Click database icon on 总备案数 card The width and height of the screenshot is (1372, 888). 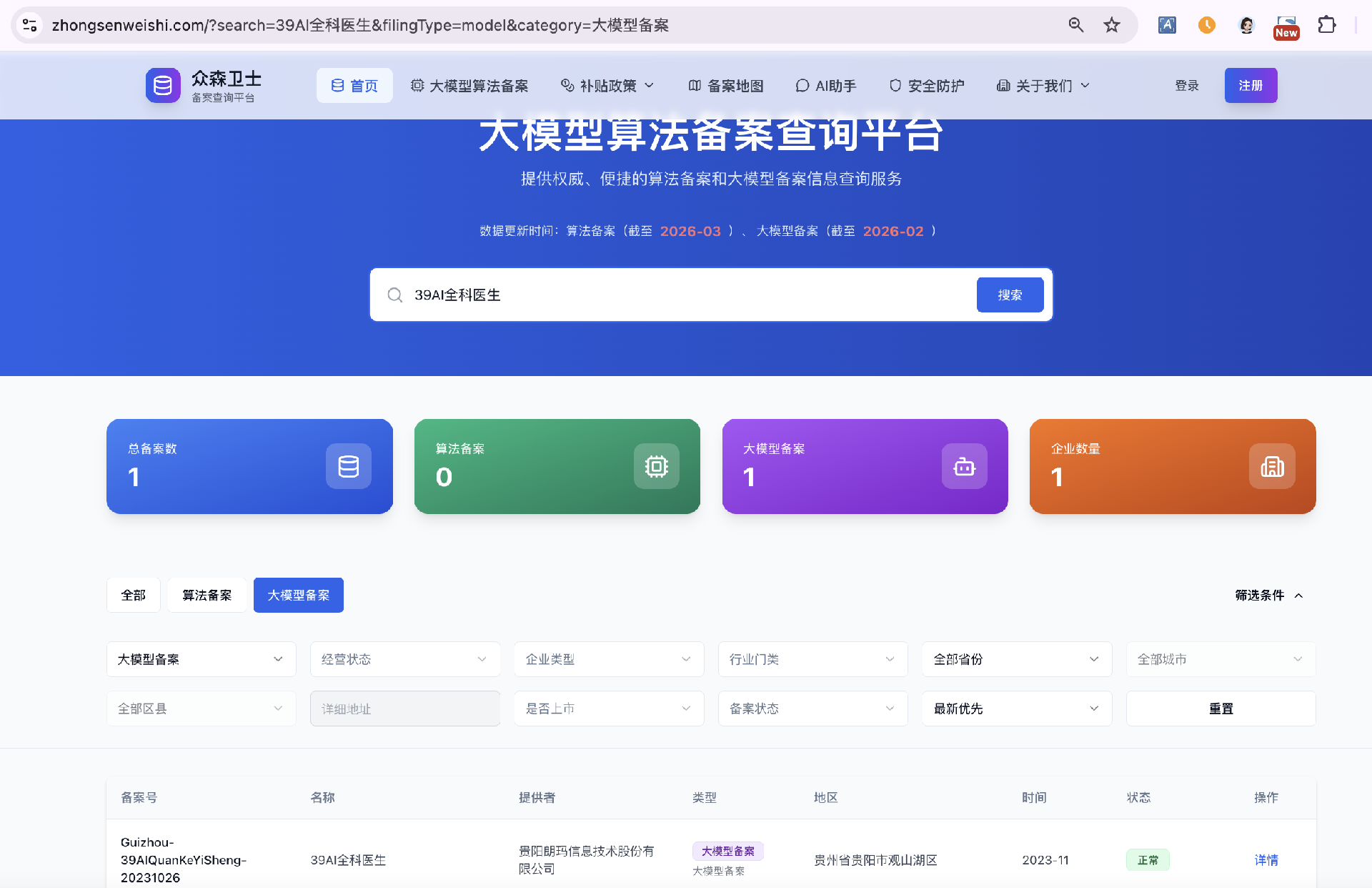(349, 466)
